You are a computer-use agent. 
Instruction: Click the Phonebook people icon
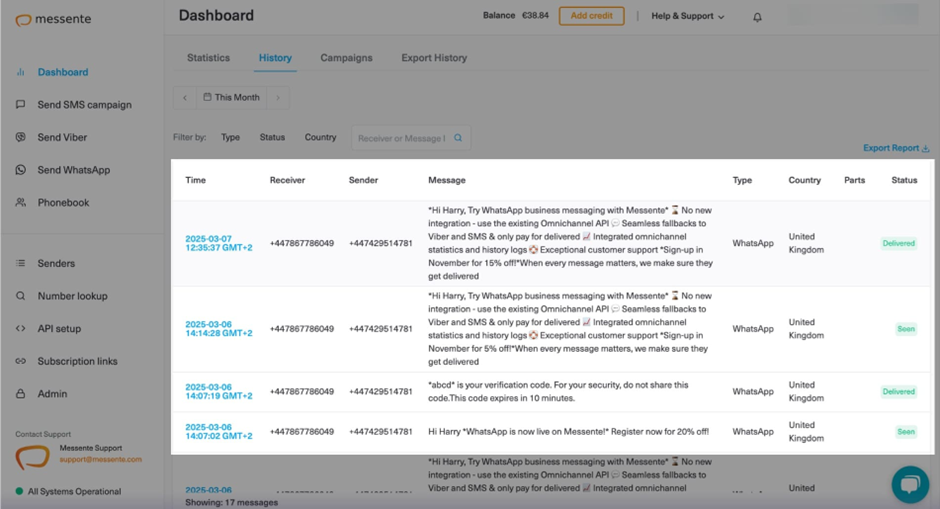[20, 203]
